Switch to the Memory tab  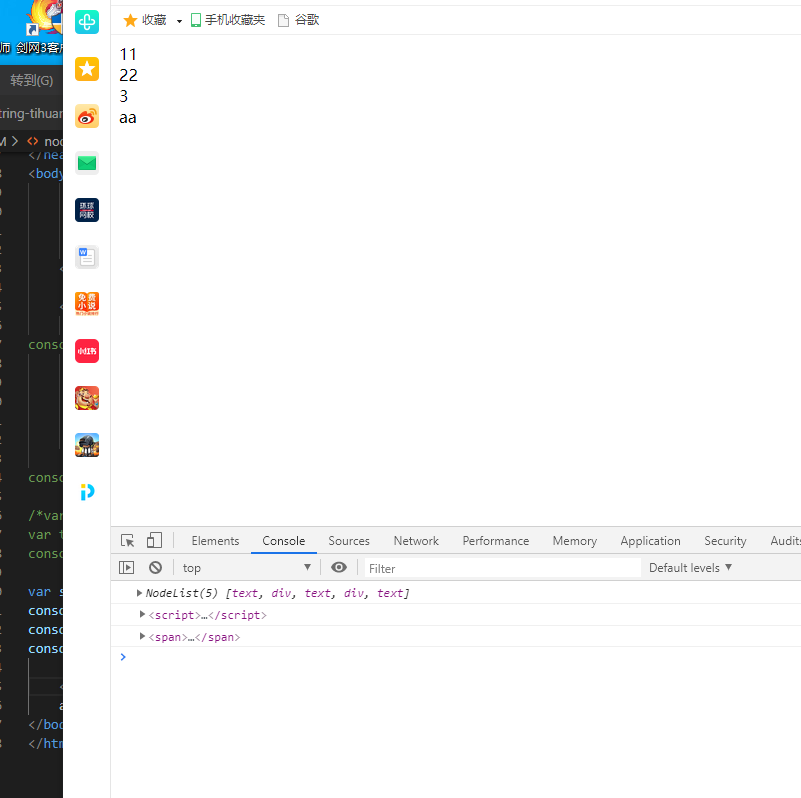(x=575, y=541)
